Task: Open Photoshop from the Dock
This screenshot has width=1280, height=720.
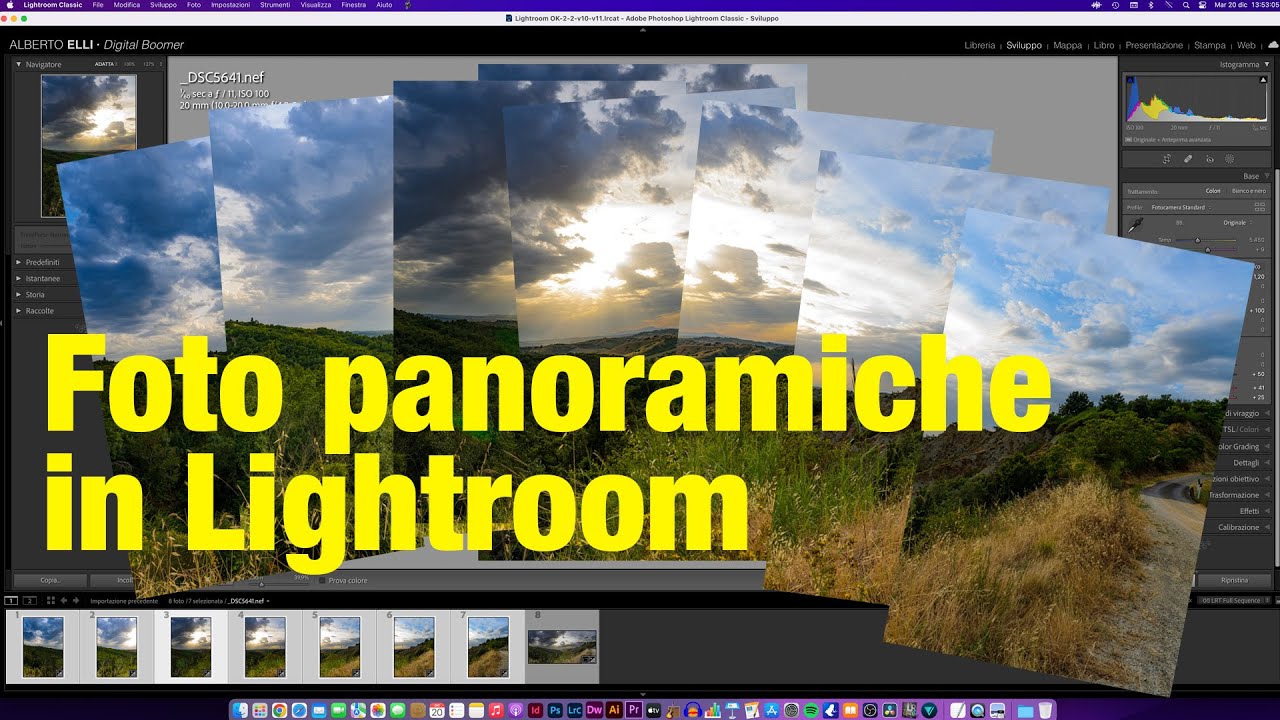Action: pos(555,710)
